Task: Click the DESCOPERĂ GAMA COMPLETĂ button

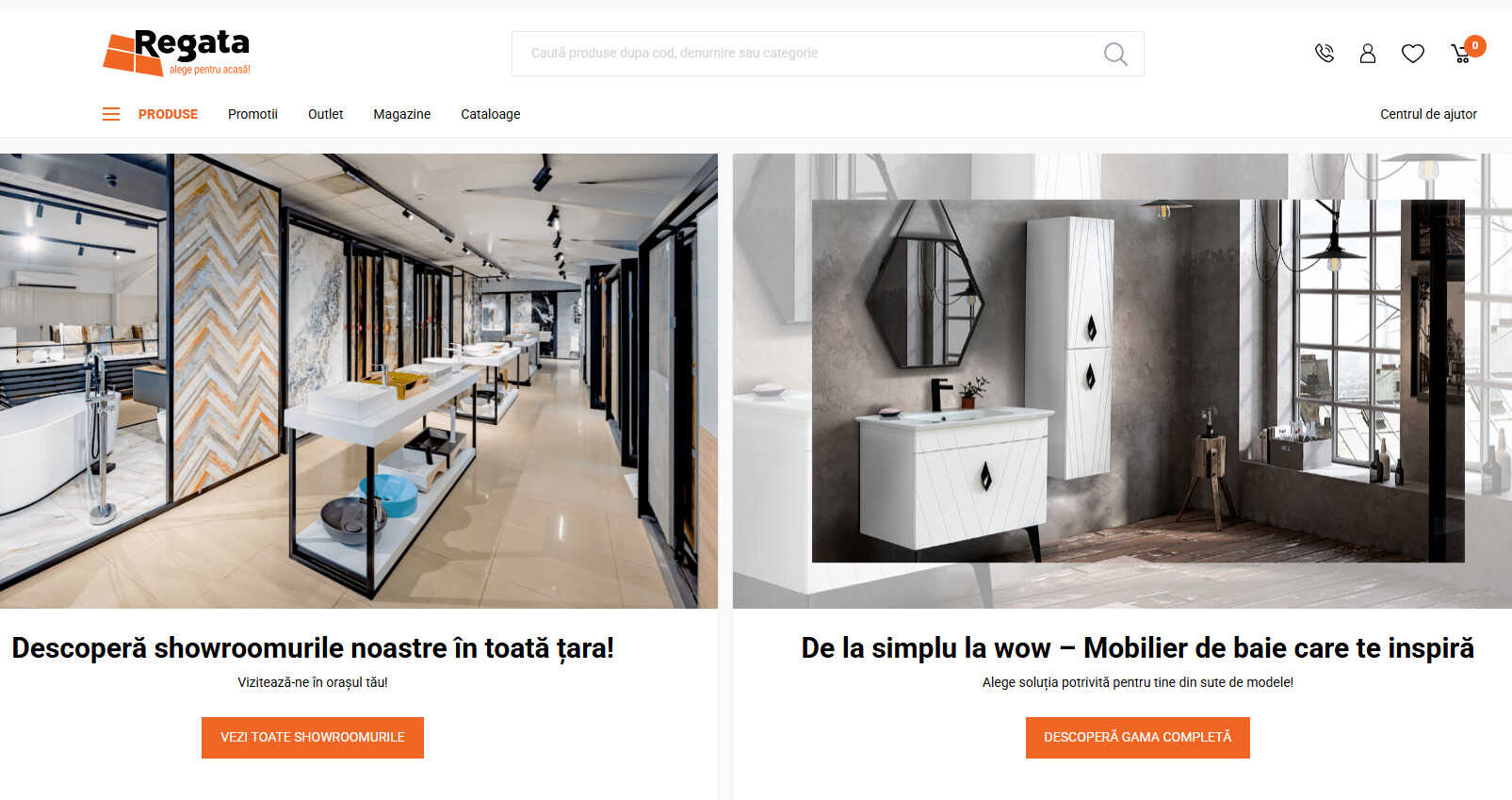Action: coord(1138,737)
